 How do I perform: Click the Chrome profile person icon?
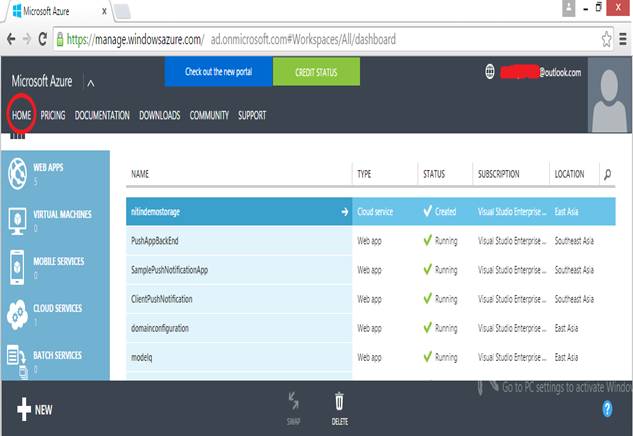point(568,8)
